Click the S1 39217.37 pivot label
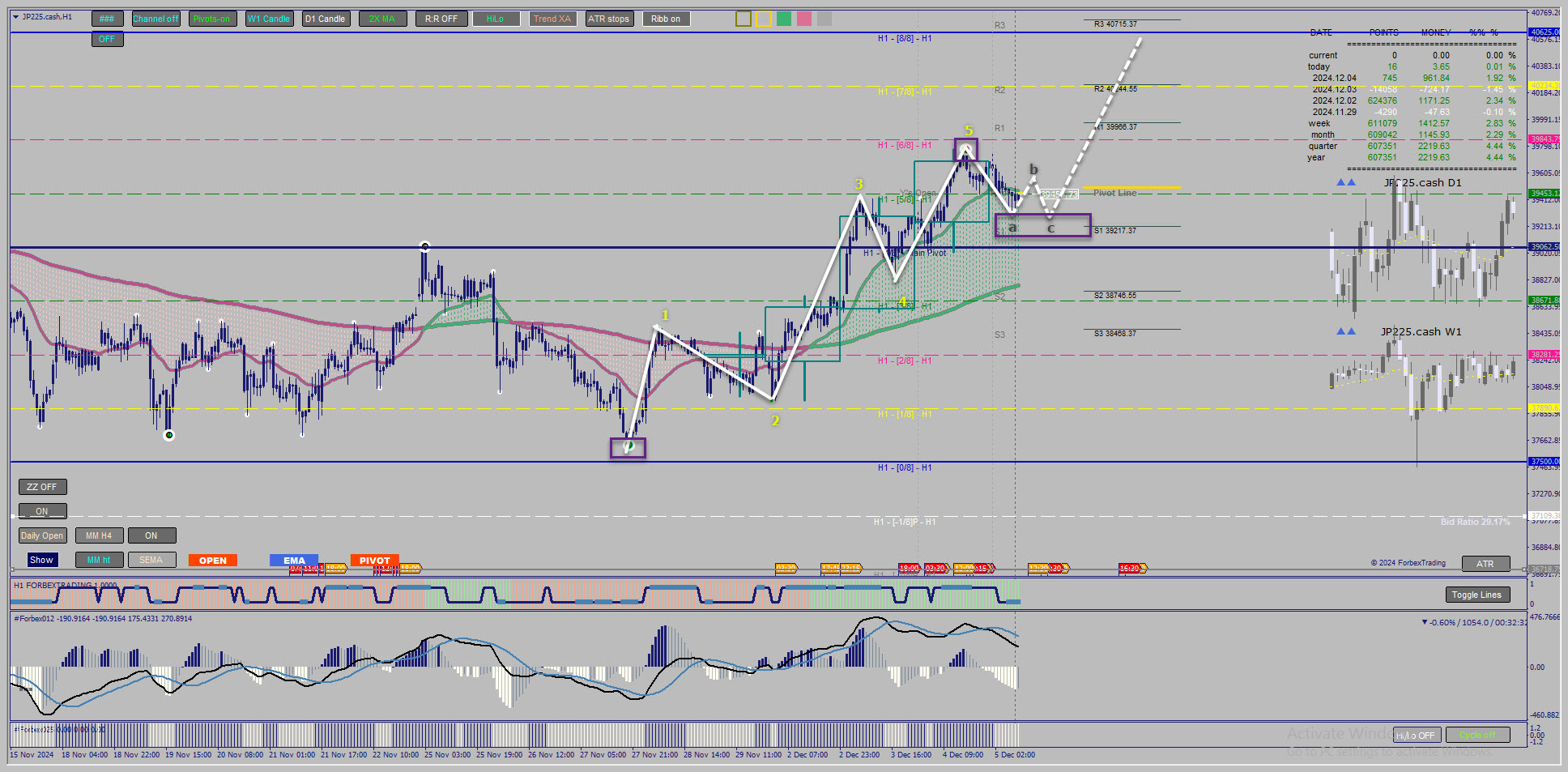The width and height of the screenshot is (1568, 772). pos(1114,231)
